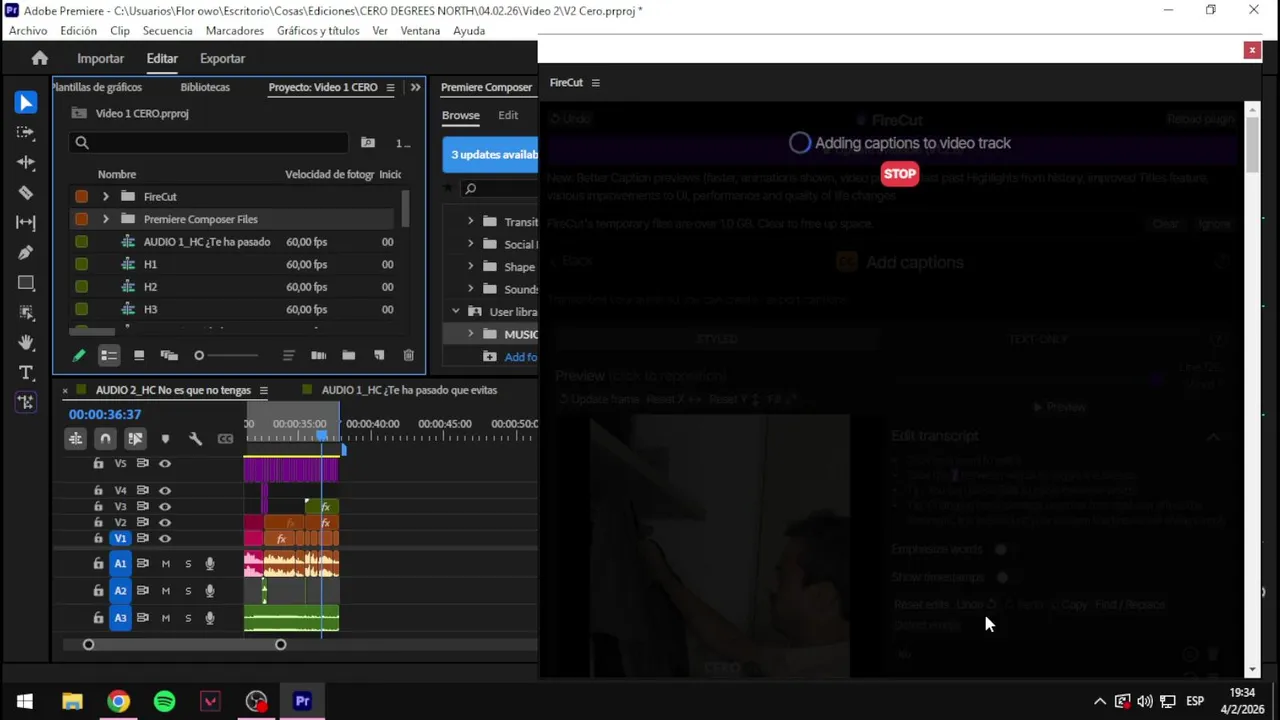Click project panel search field
1280x720 pixels.
click(x=210, y=142)
